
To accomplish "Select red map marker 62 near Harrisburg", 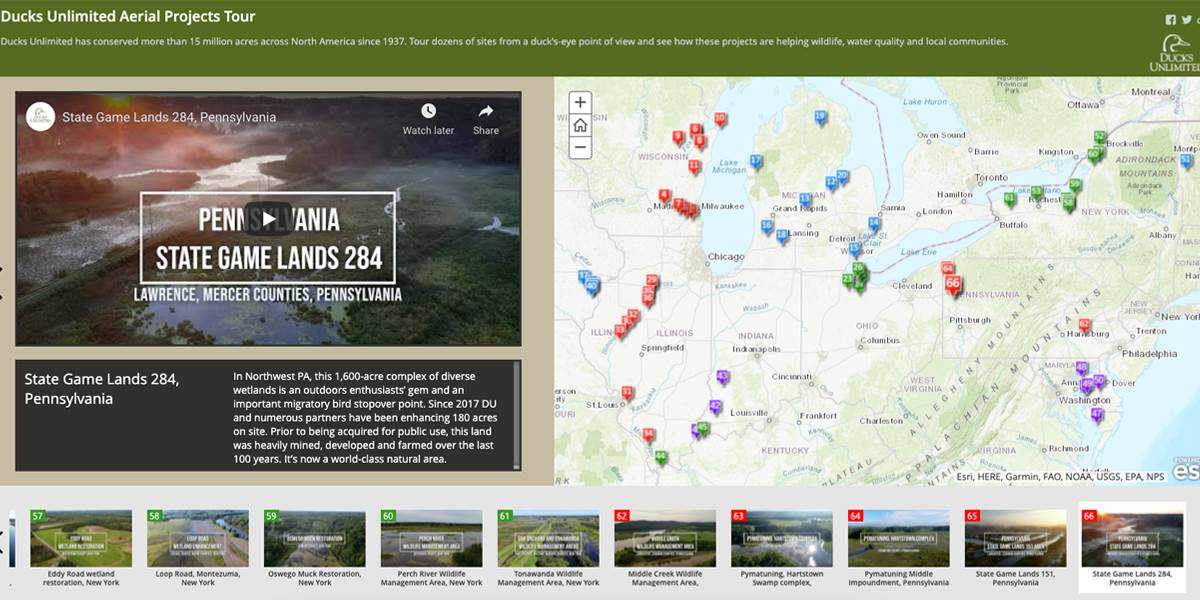I will tap(1084, 326).
